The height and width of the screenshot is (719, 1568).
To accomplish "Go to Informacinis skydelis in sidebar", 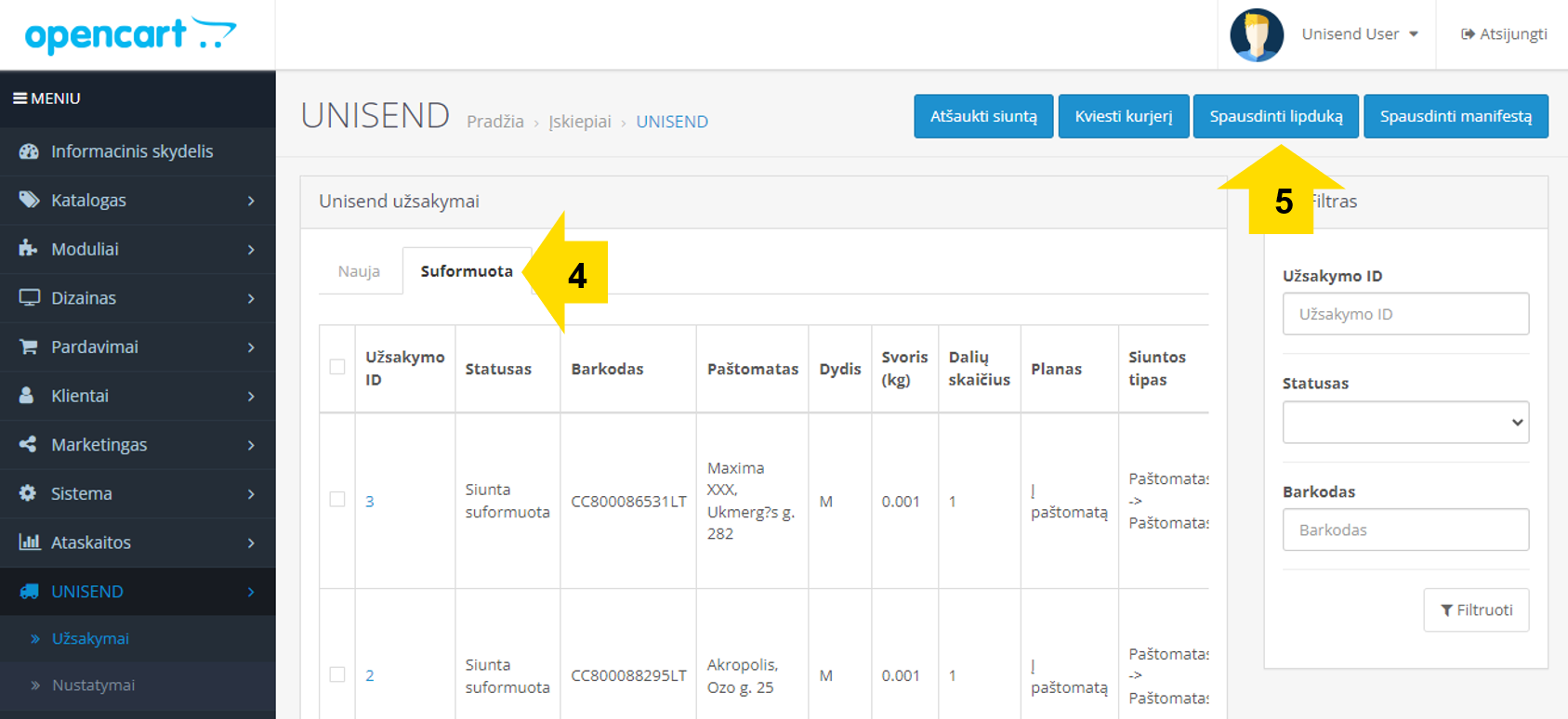I will point(132,151).
